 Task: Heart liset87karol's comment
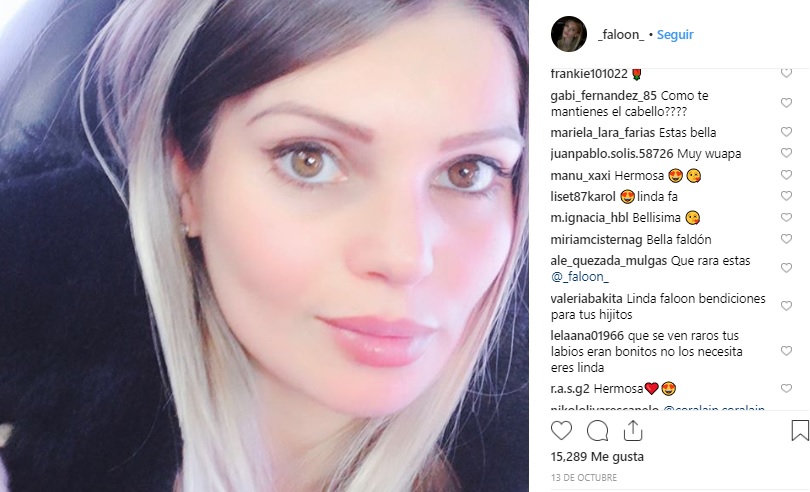786,196
